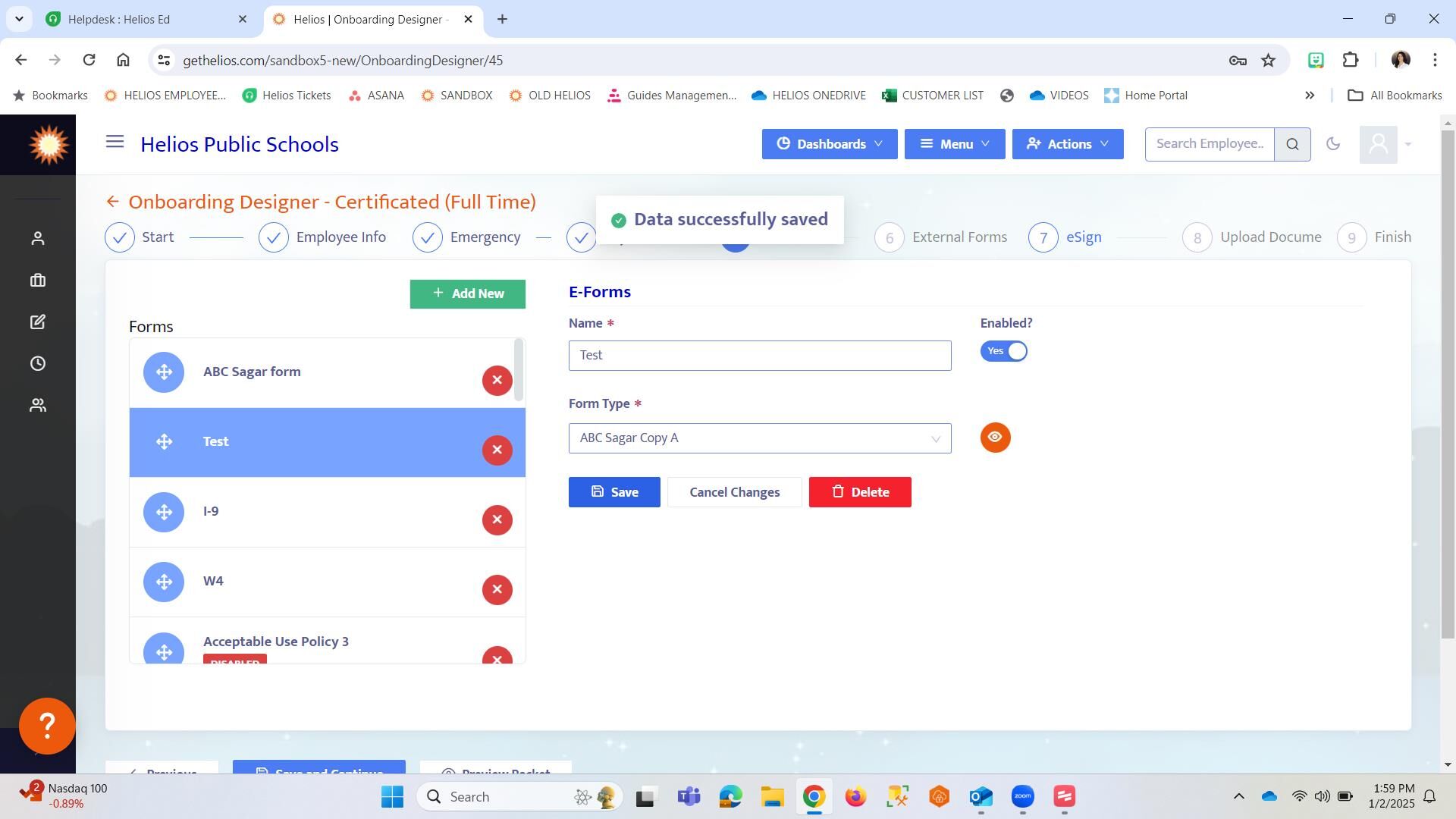Click the drag handle icon for I-9 form
The height and width of the screenshot is (819, 1456).
pos(164,512)
